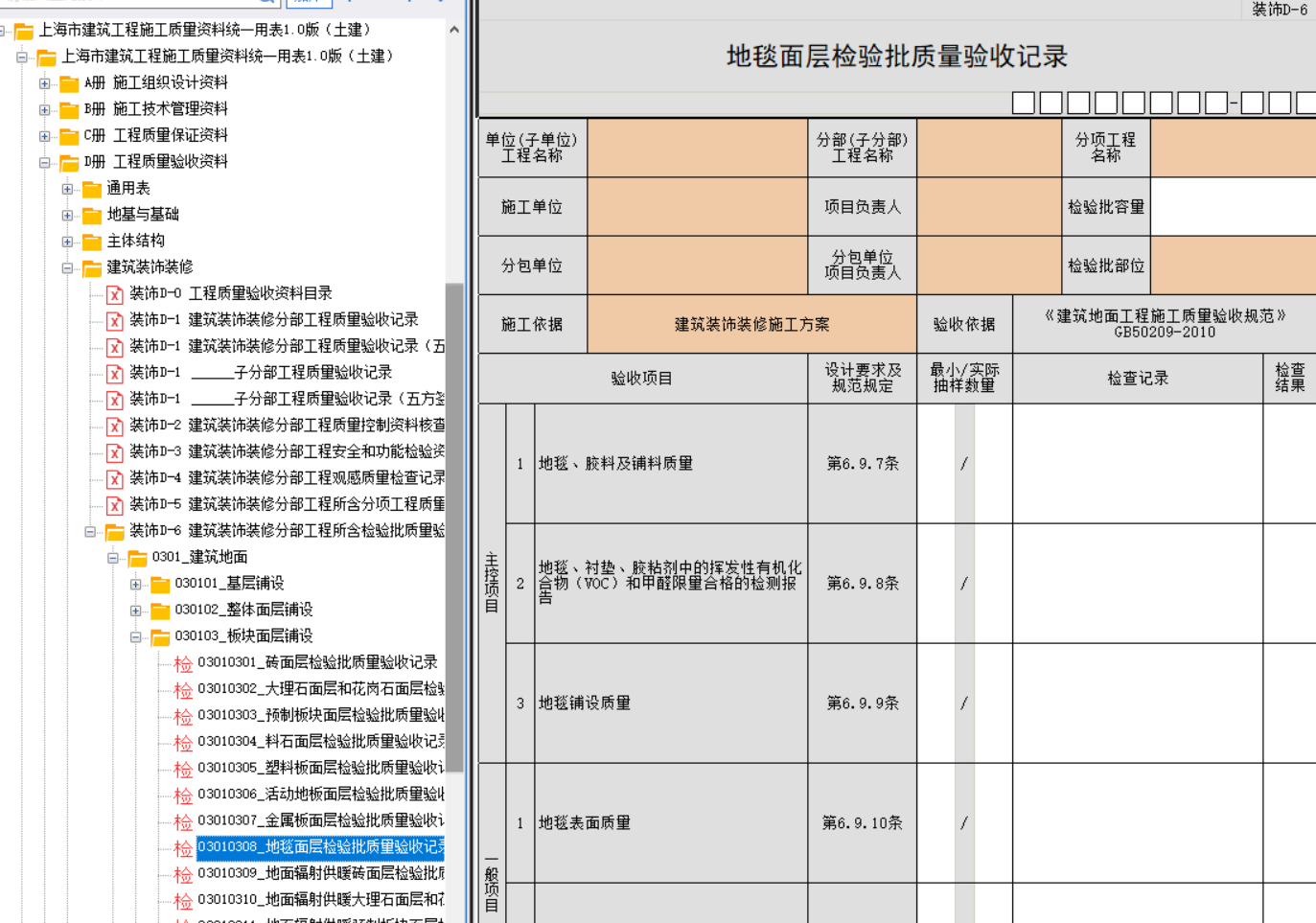Click the 检 icon beside 03010309 地面辐射供暖砖面层

[183, 874]
